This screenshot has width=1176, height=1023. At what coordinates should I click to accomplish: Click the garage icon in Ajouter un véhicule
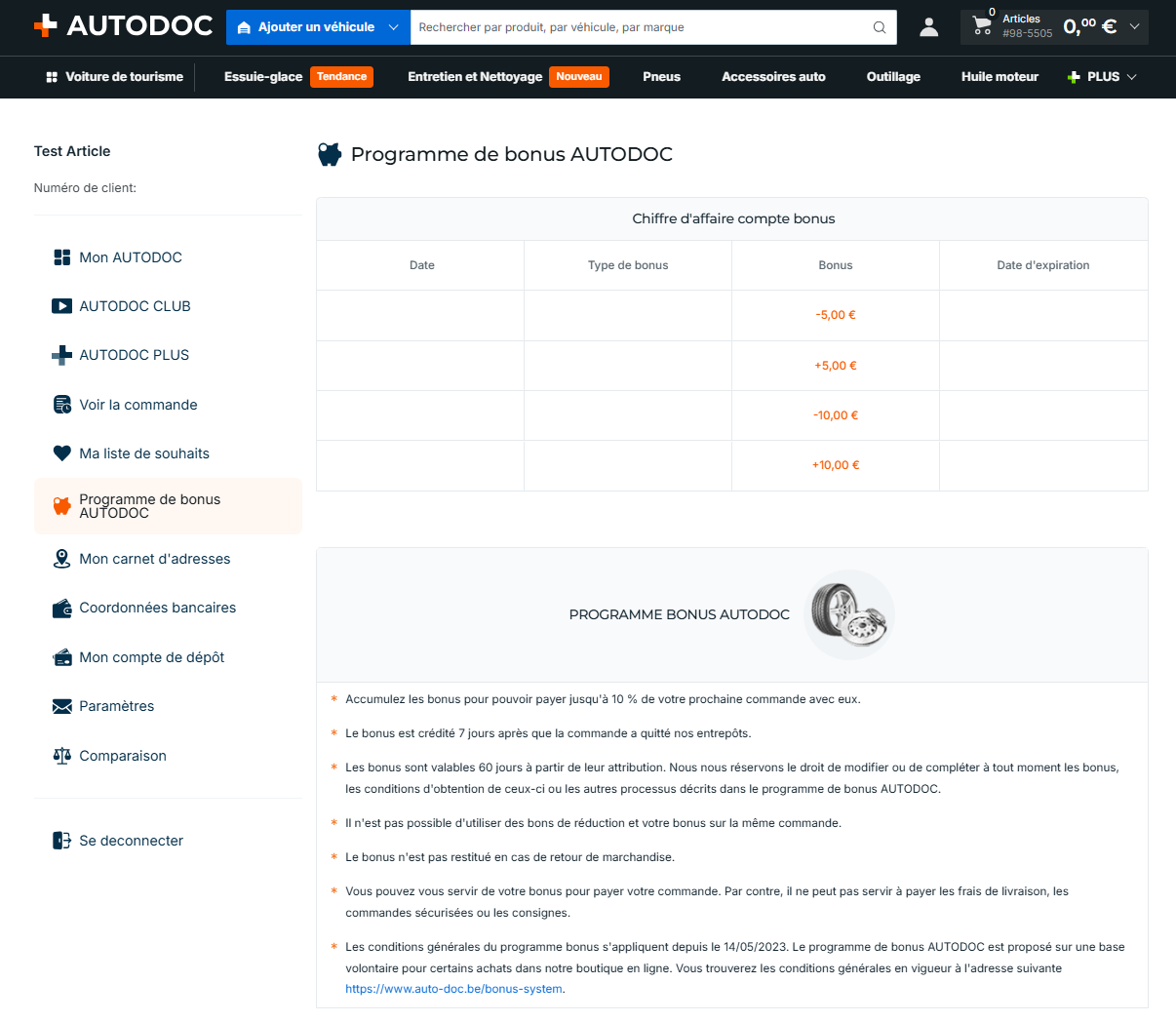(244, 27)
